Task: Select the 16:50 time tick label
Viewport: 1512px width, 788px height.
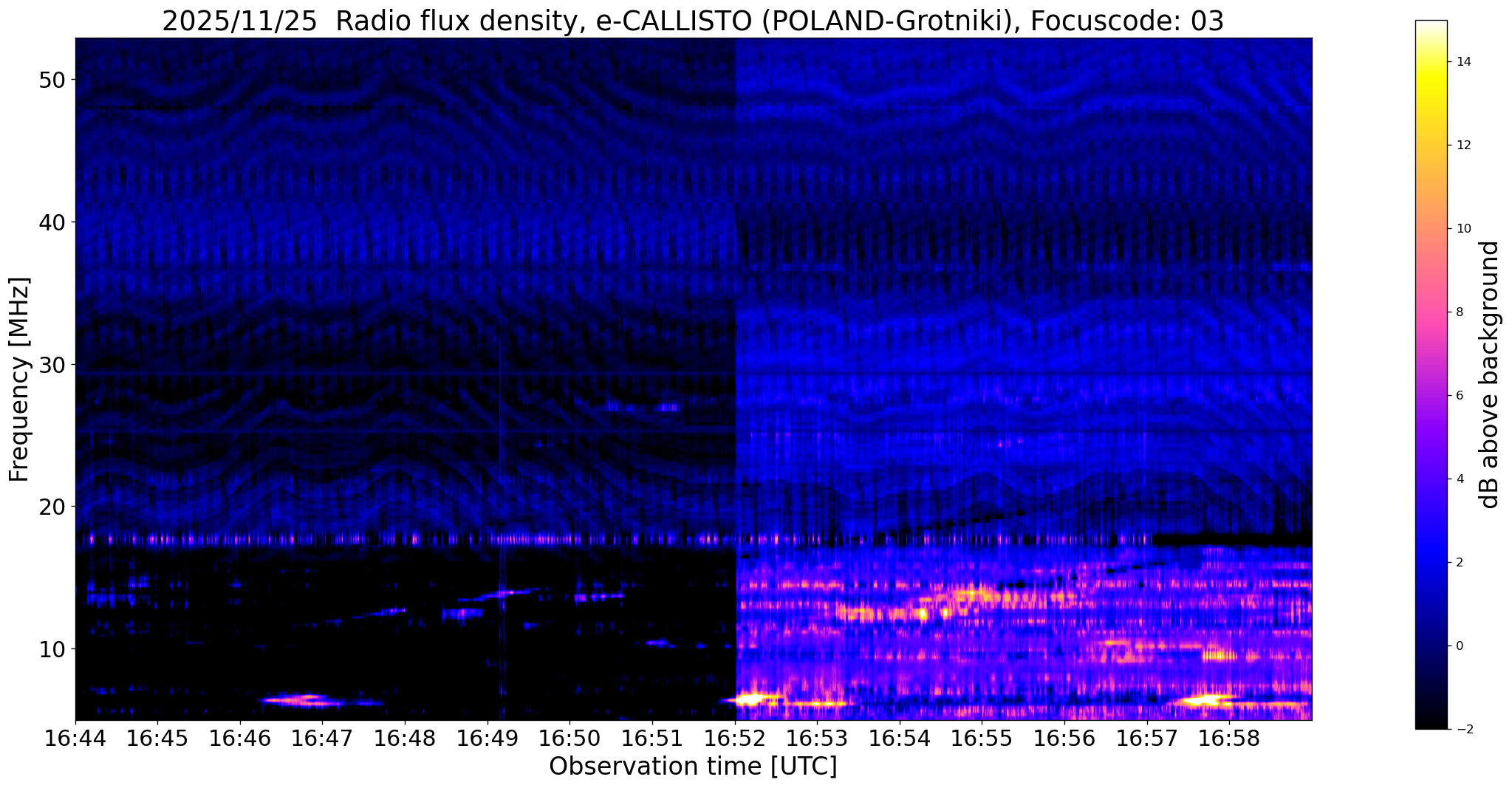Action: pyautogui.click(x=569, y=738)
